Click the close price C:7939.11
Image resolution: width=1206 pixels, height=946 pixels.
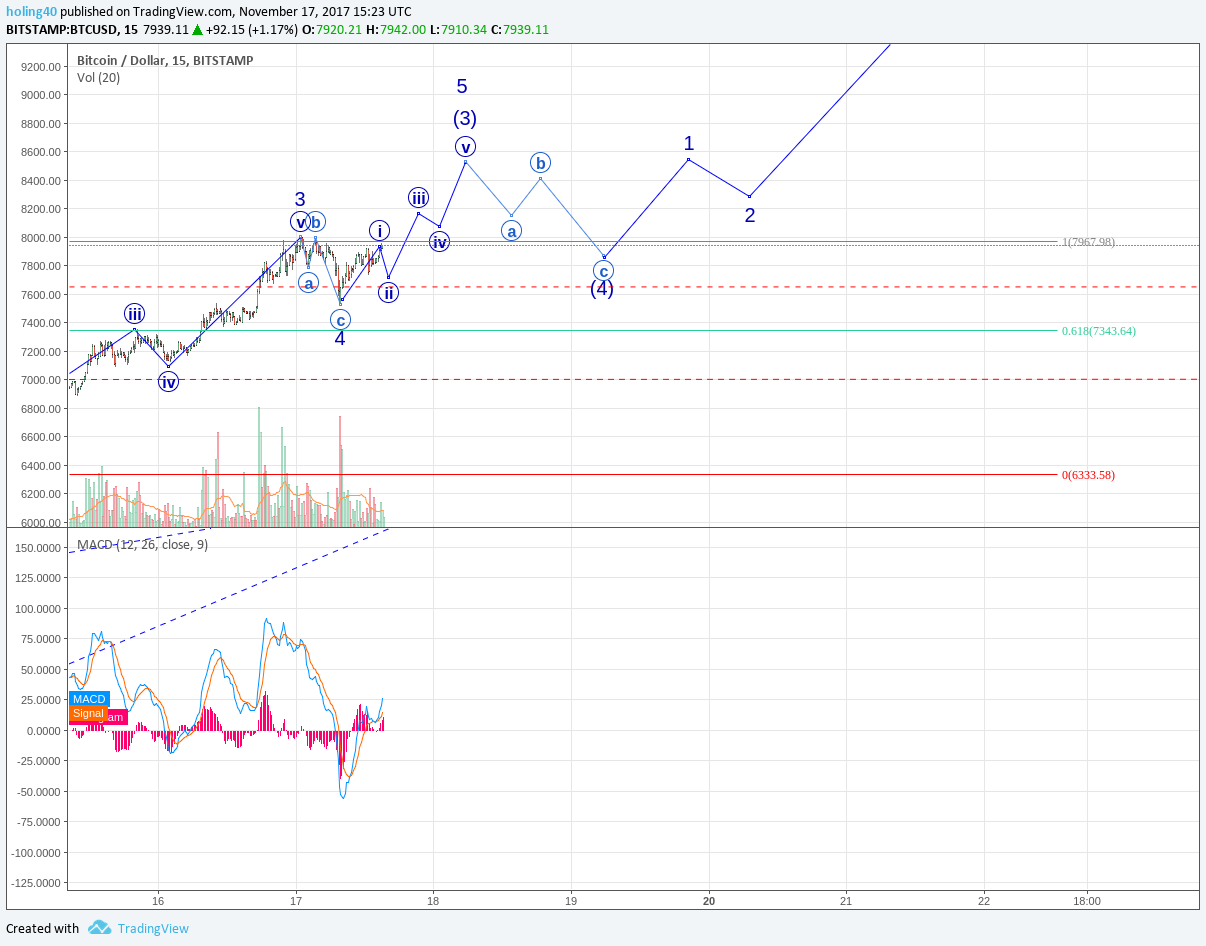coord(519,29)
